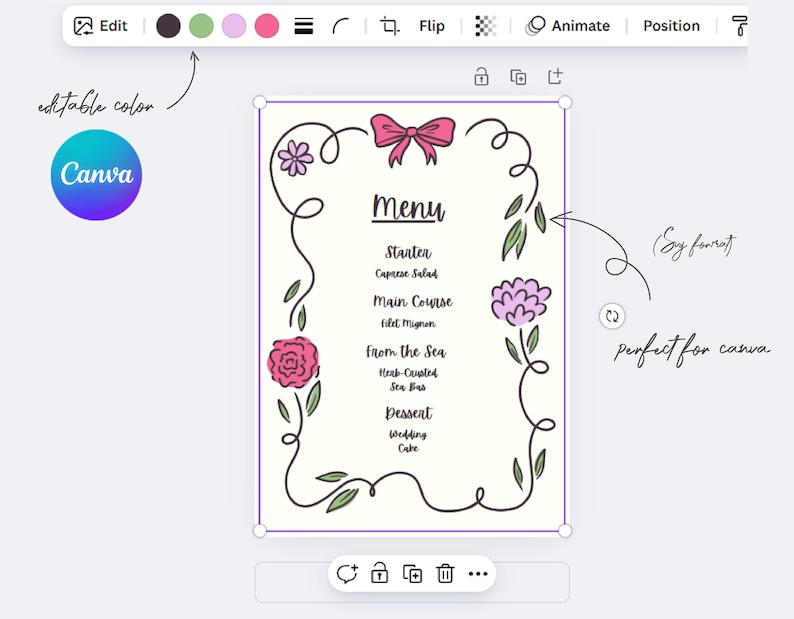Open the transparency checkerboard icon
This screenshot has width=794, height=619.
[485, 26]
